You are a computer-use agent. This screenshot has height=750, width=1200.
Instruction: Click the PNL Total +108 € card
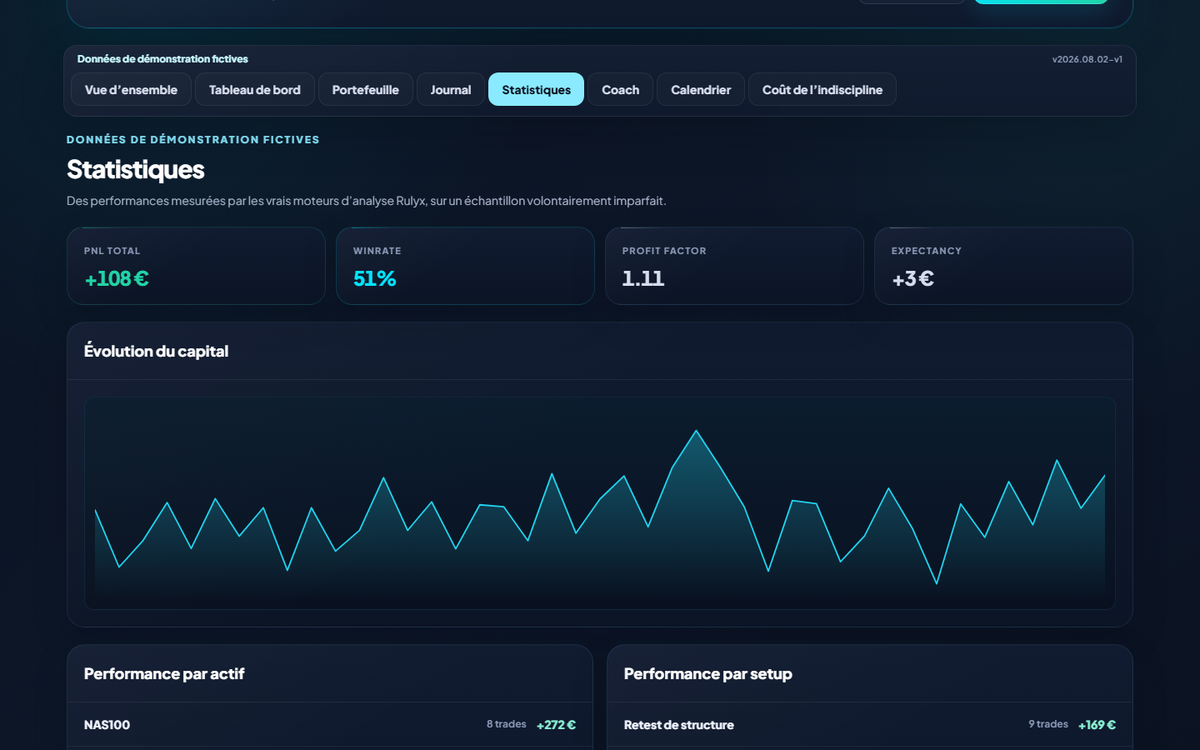(196, 266)
